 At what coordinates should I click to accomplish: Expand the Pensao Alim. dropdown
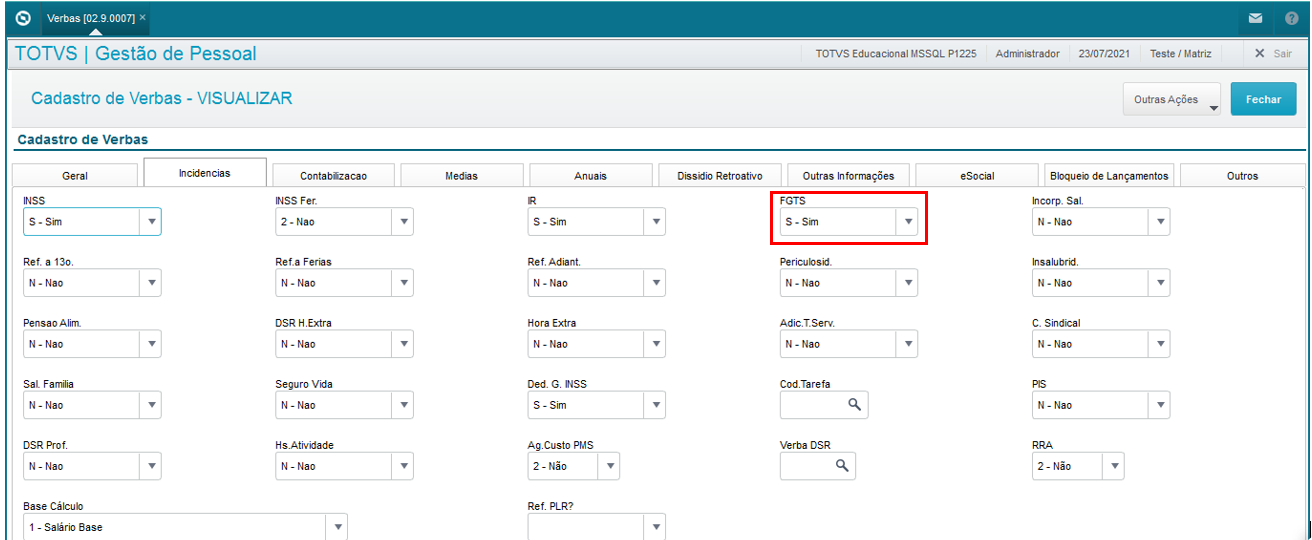coord(152,344)
